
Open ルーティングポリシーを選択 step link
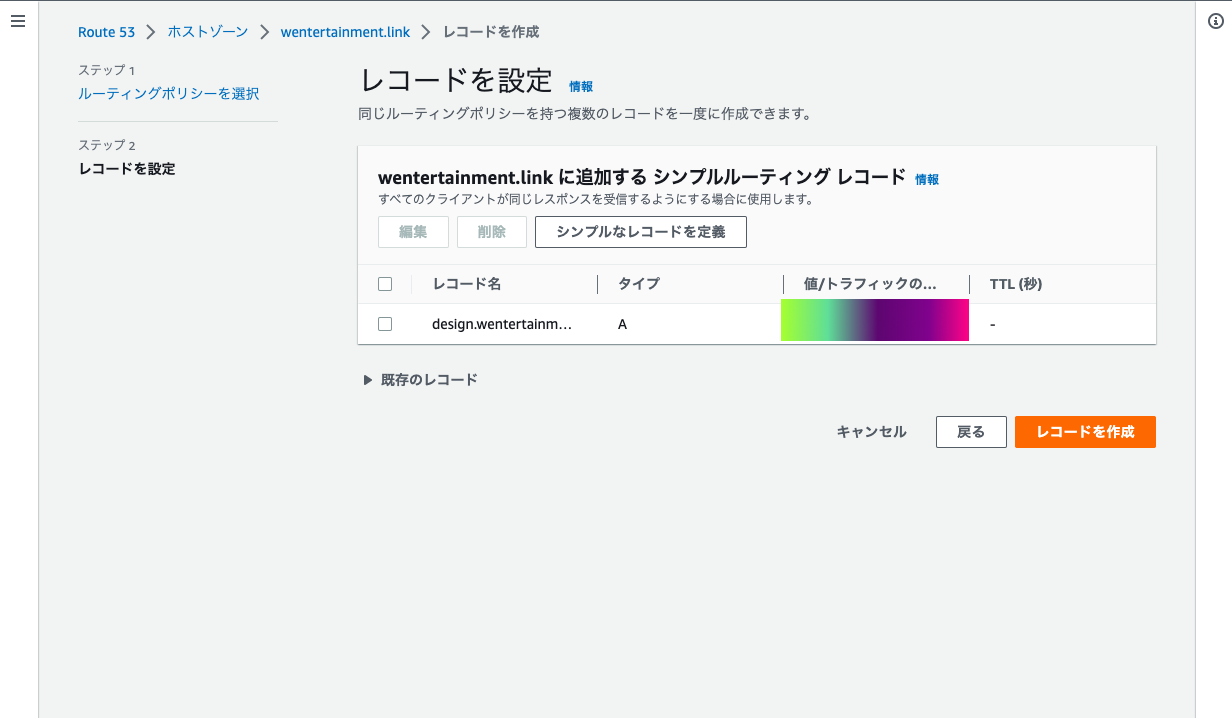pyautogui.click(x=168, y=93)
